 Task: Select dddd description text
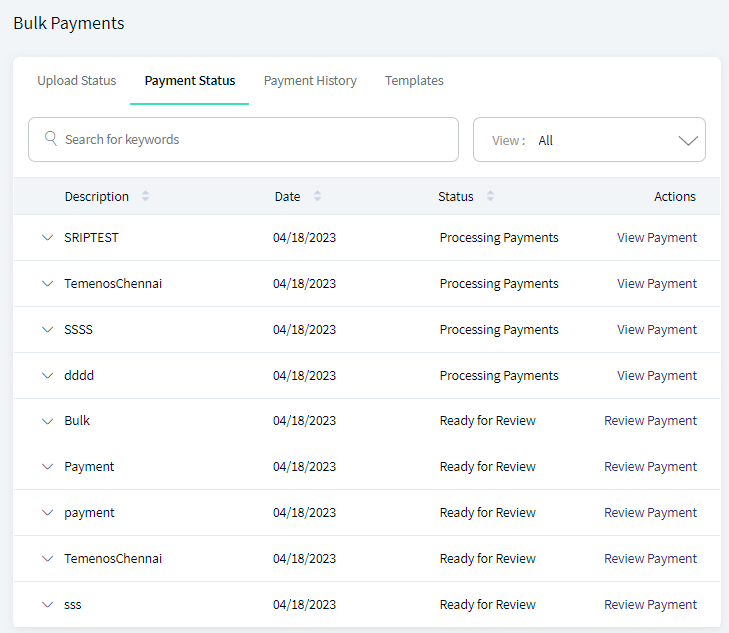pyautogui.click(x=79, y=375)
